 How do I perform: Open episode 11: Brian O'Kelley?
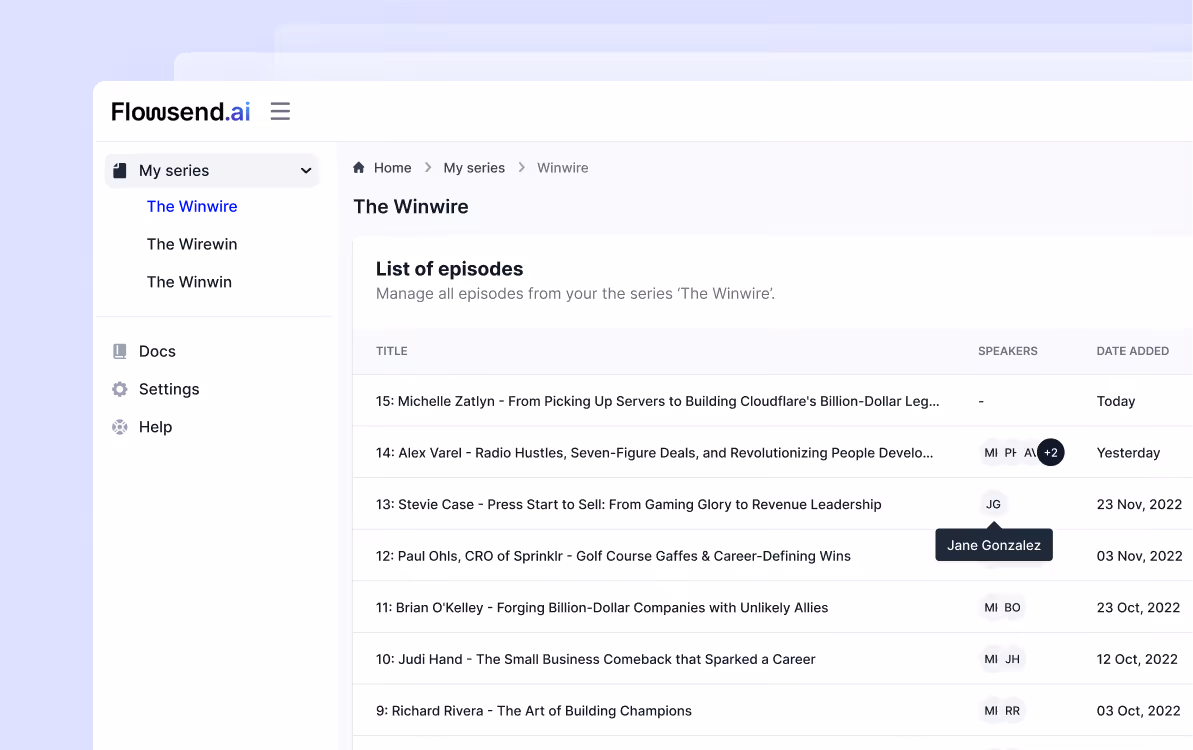(x=602, y=608)
